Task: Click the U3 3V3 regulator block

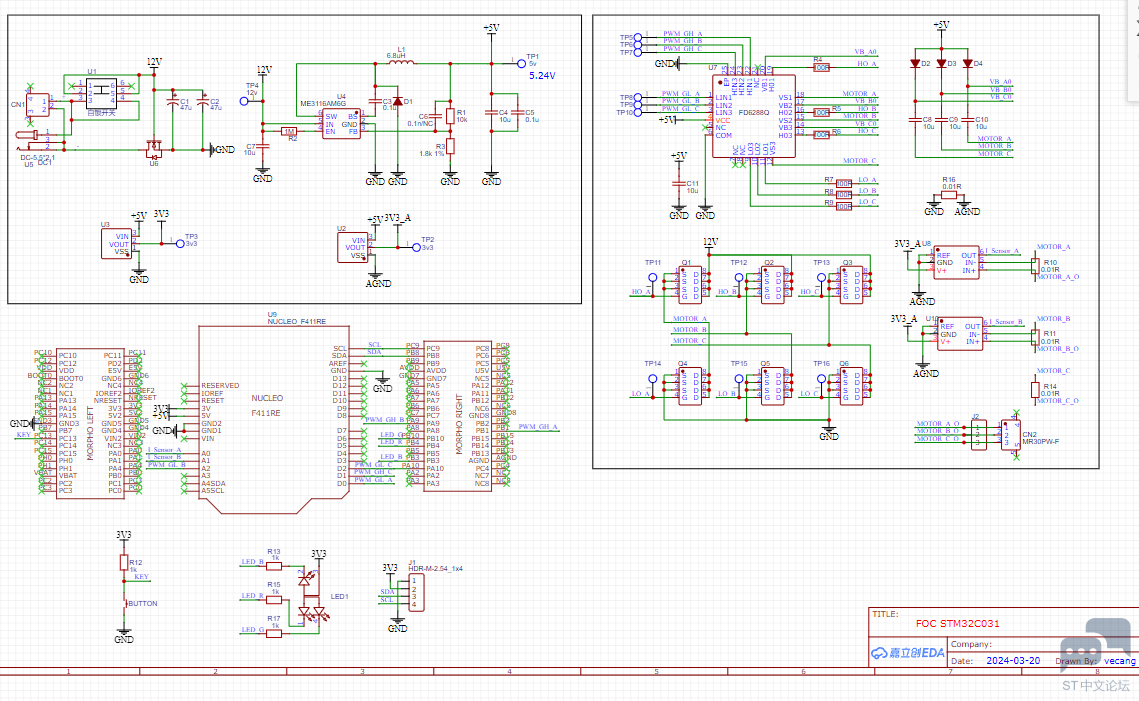Action: click(116, 243)
